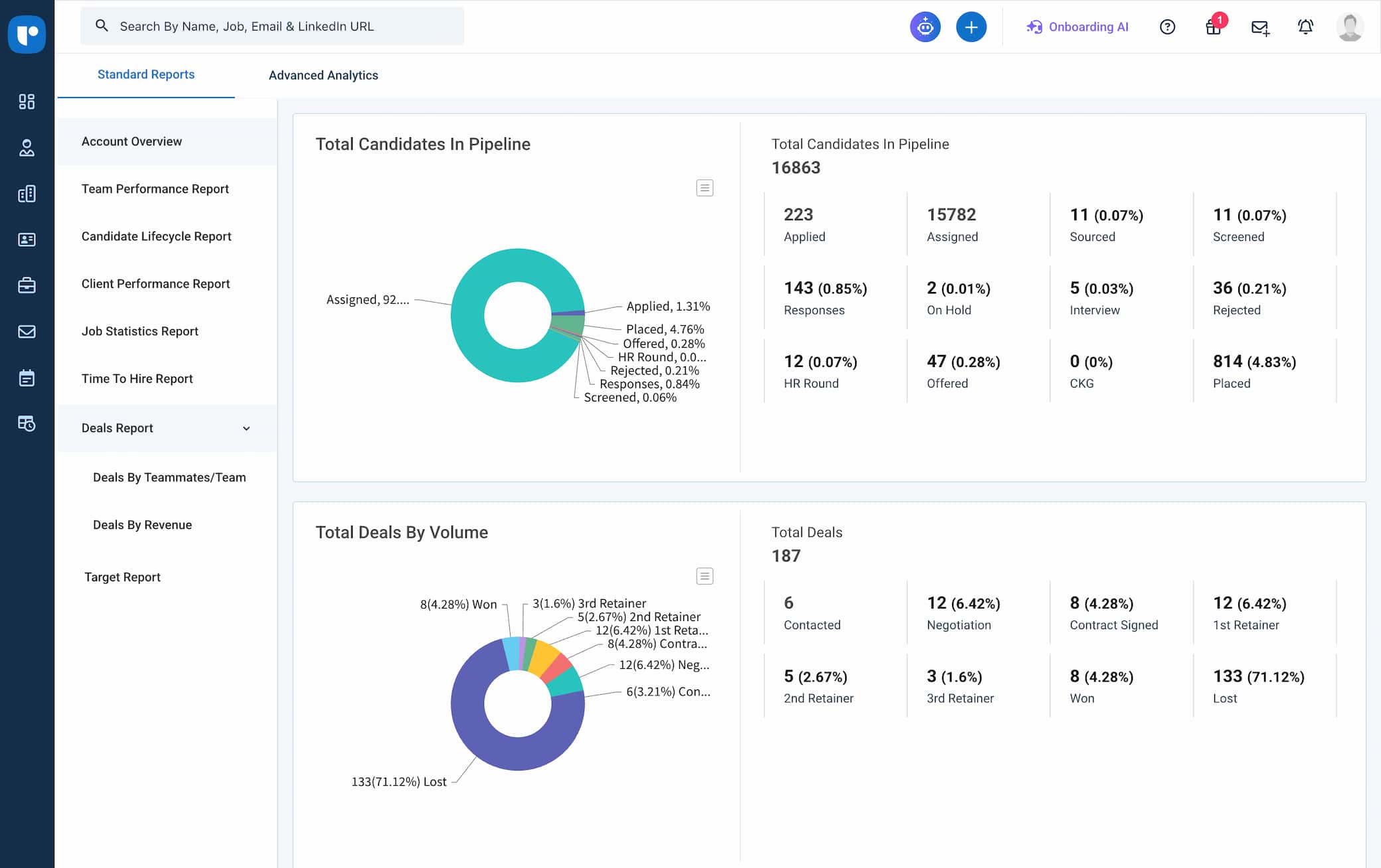Click the Onboarding AI link
Screen dimensions: 1381x868
(x=1078, y=27)
